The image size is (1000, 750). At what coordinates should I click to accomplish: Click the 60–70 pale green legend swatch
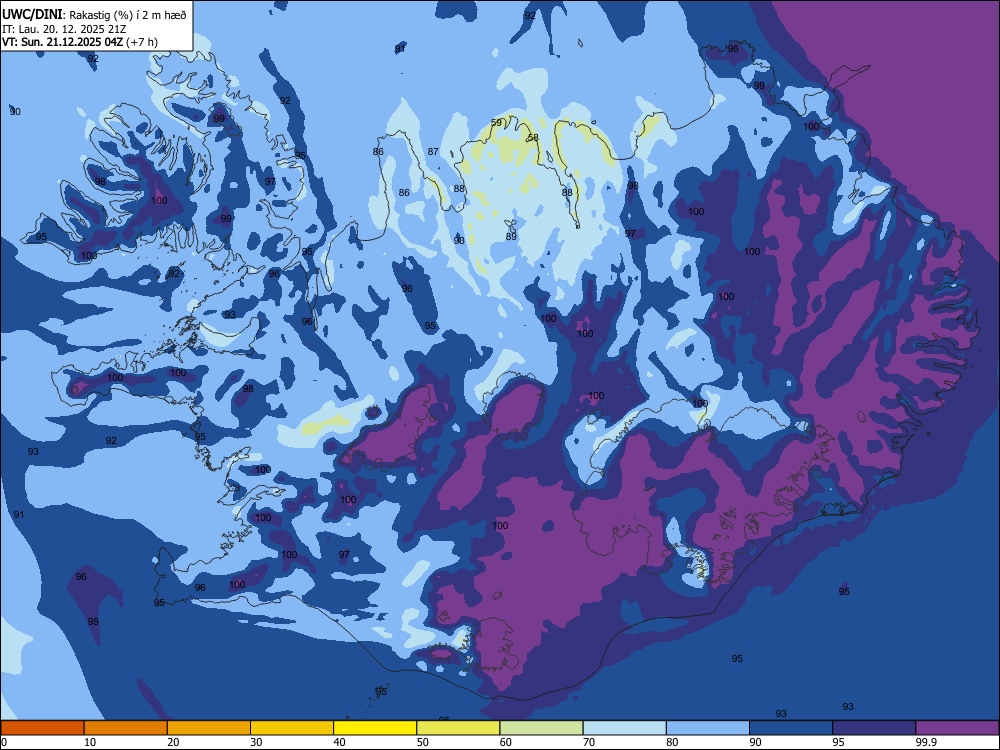[x=541, y=728]
